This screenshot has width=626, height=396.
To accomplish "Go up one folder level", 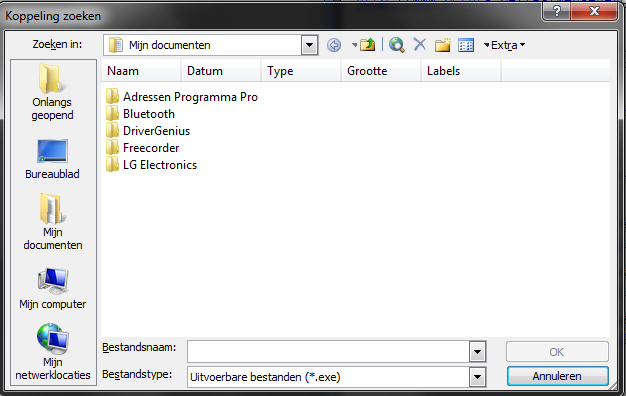I will coord(367,45).
